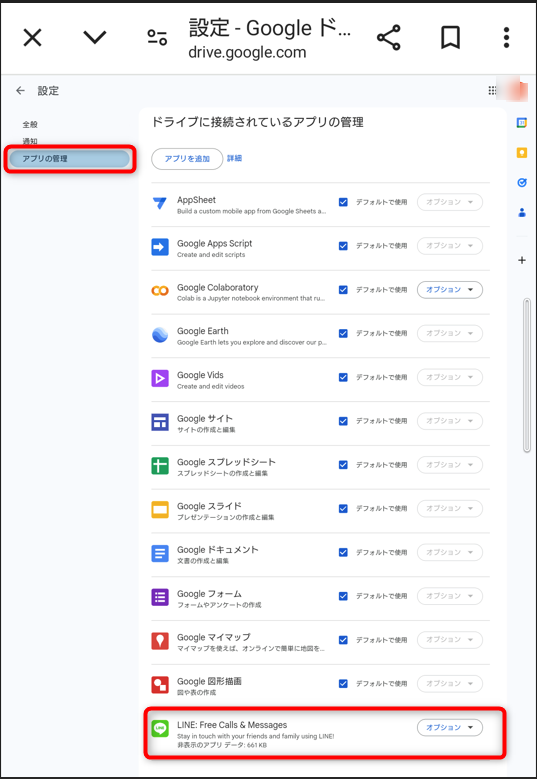
Task: Click the Google マイマップ icon
Action: pyautogui.click(x=160, y=641)
